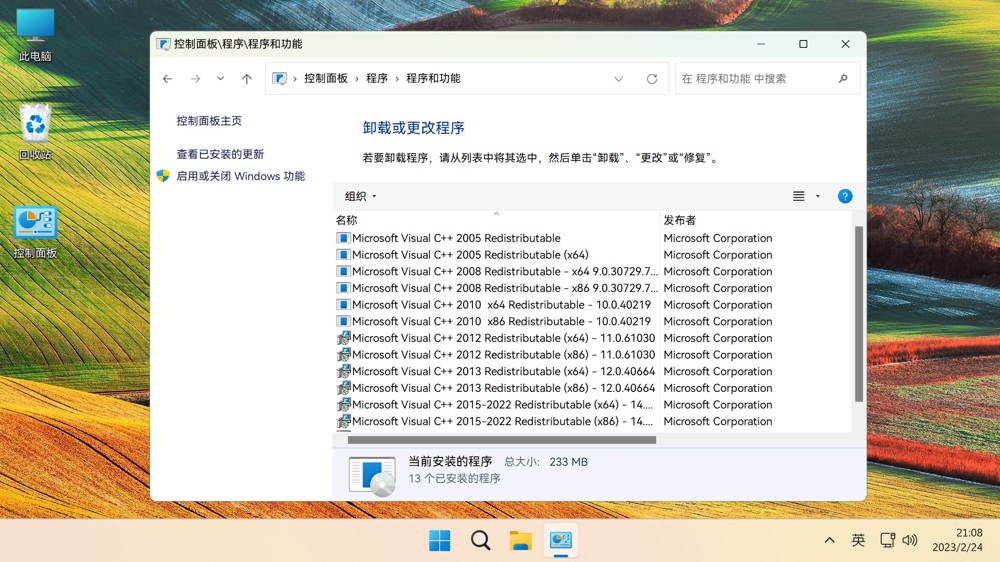Expand the 组织 dropdown menu
This screenshot has height=562, width=1000.
(x=361, y=197)
